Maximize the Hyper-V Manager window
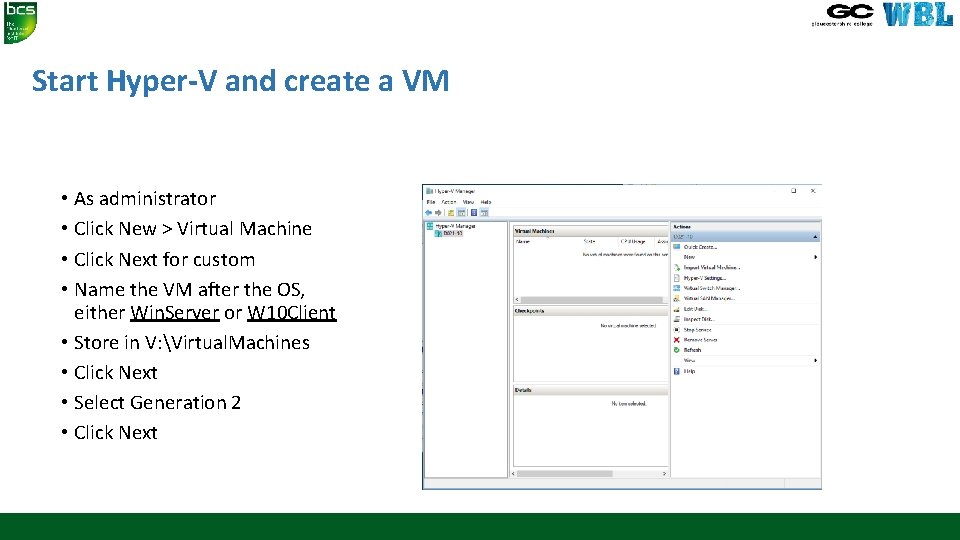This screenshot has width=960, height=540. tap(793, 191)
